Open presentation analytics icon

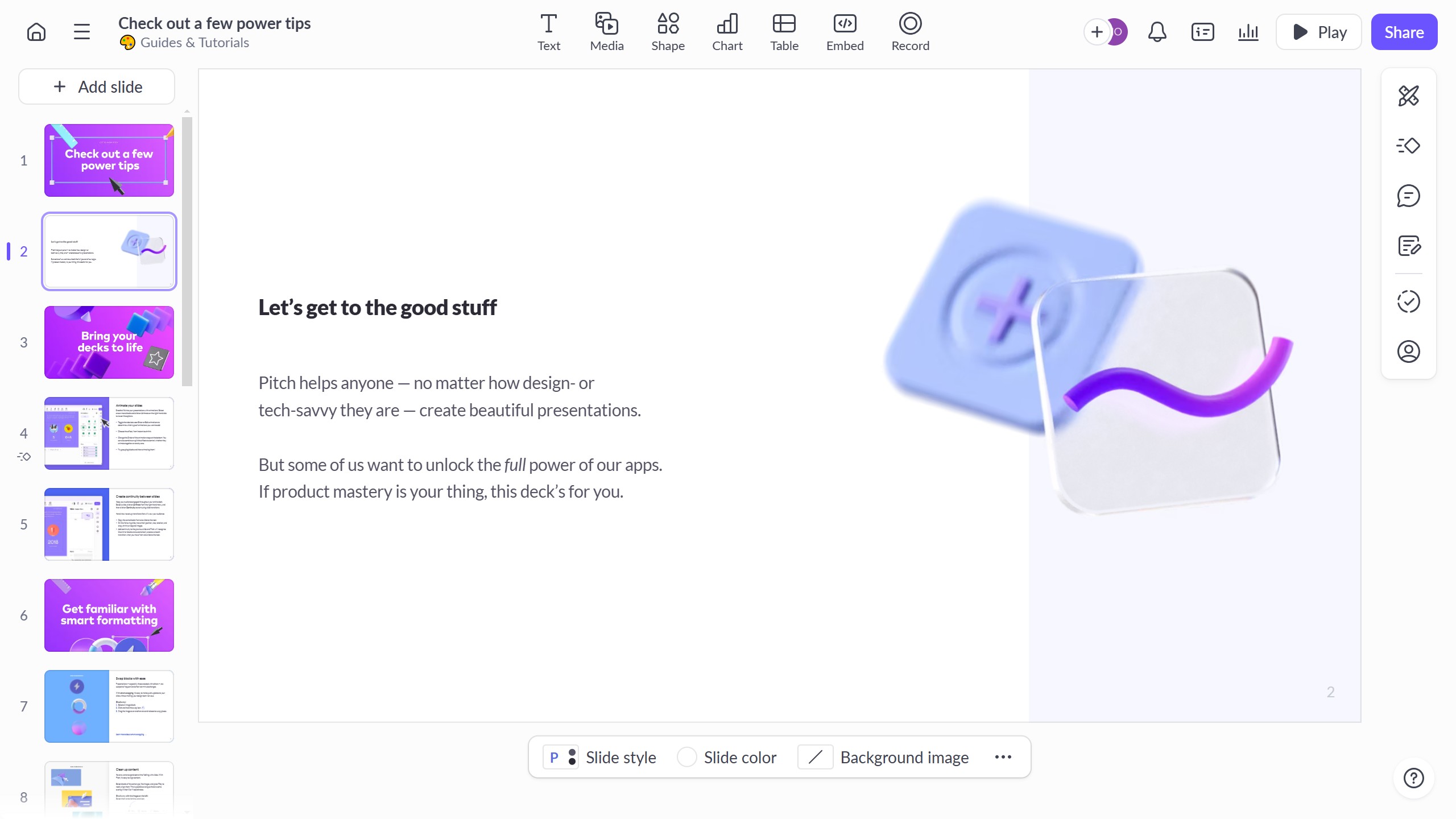pos(1248,32)
